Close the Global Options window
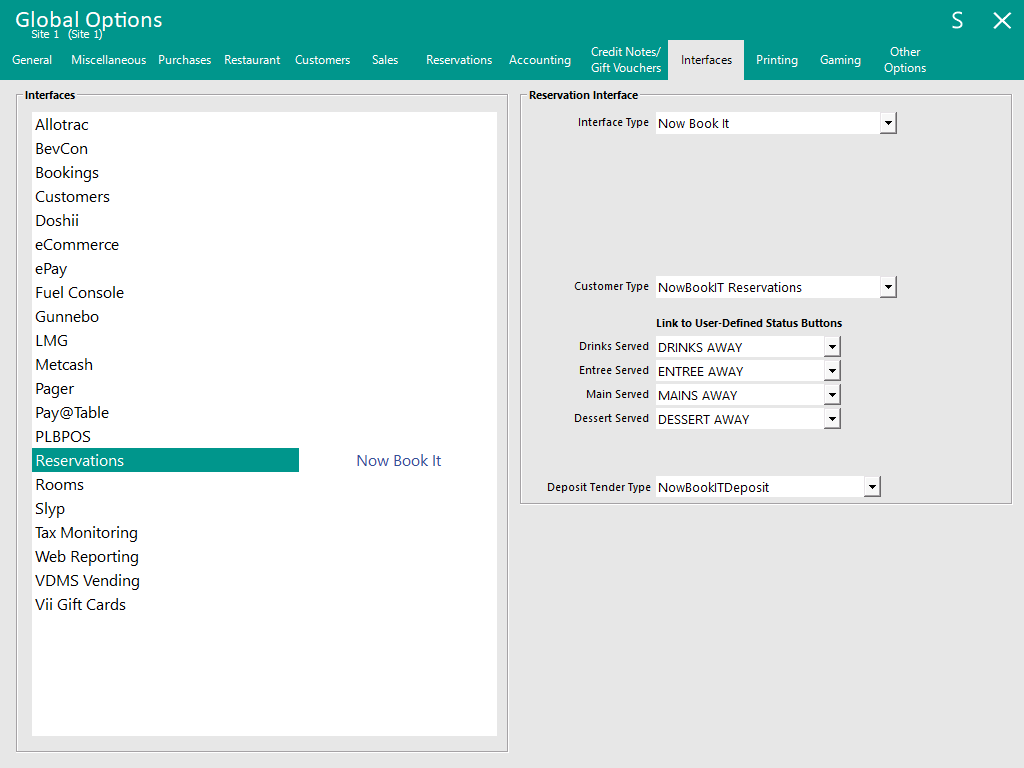 (1001, 21)
